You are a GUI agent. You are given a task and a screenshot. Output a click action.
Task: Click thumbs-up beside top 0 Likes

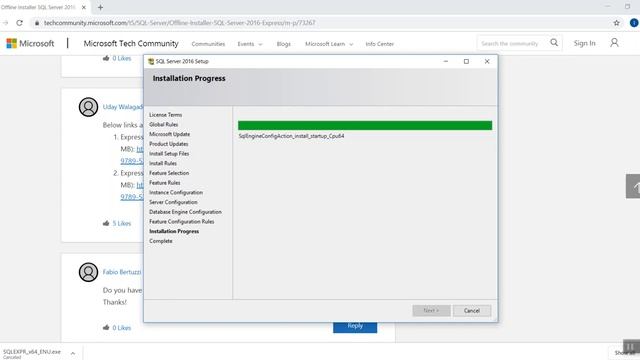pos(106,58)
